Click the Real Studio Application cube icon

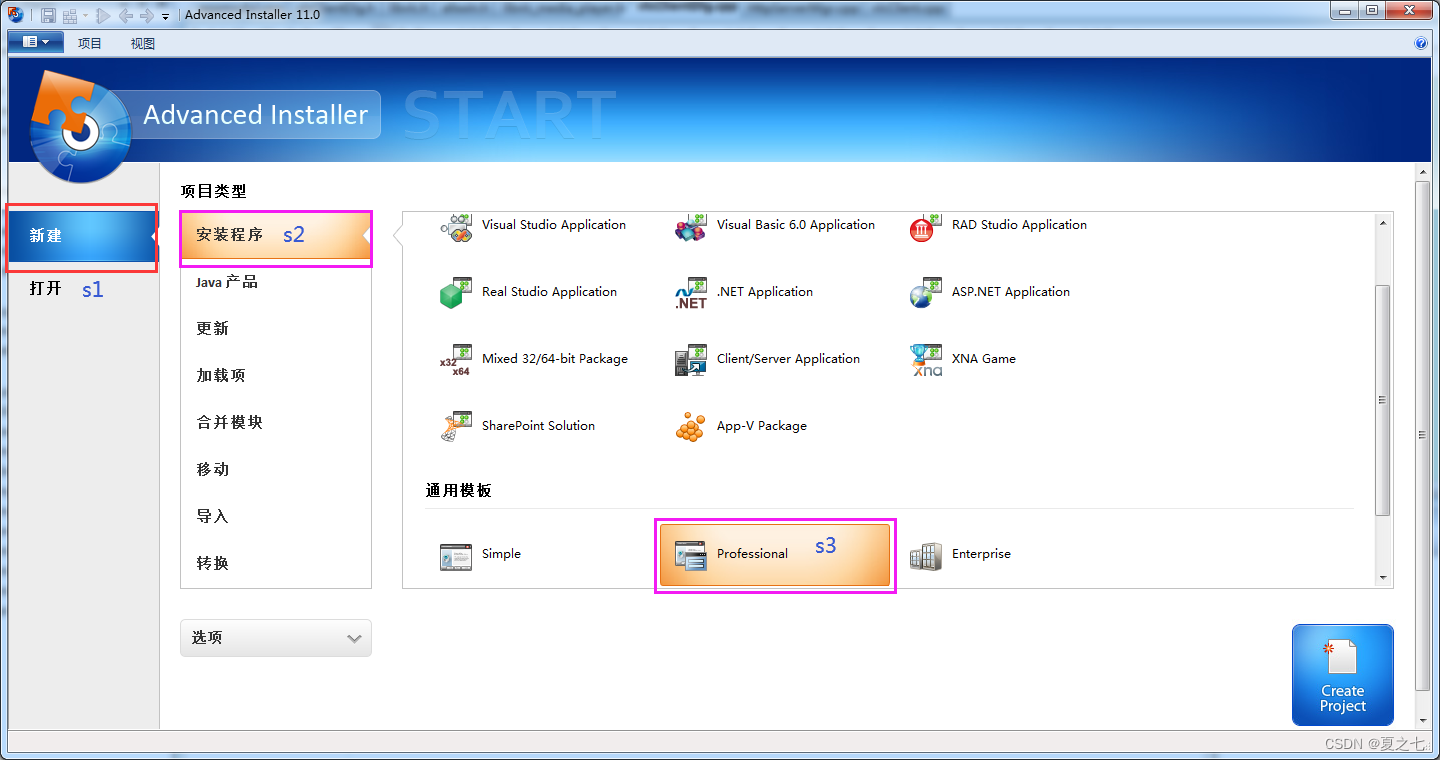pos(456,293)
